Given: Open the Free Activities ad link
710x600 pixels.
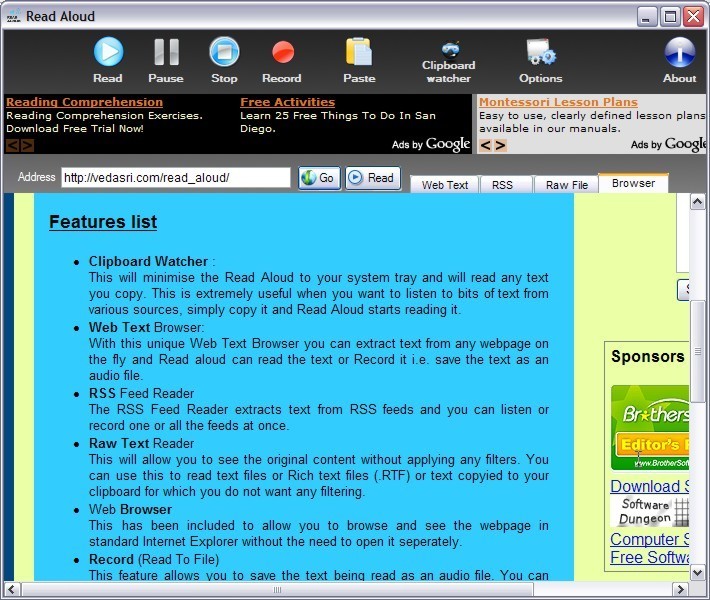Looking at the screenshot, I should [288, 102].
